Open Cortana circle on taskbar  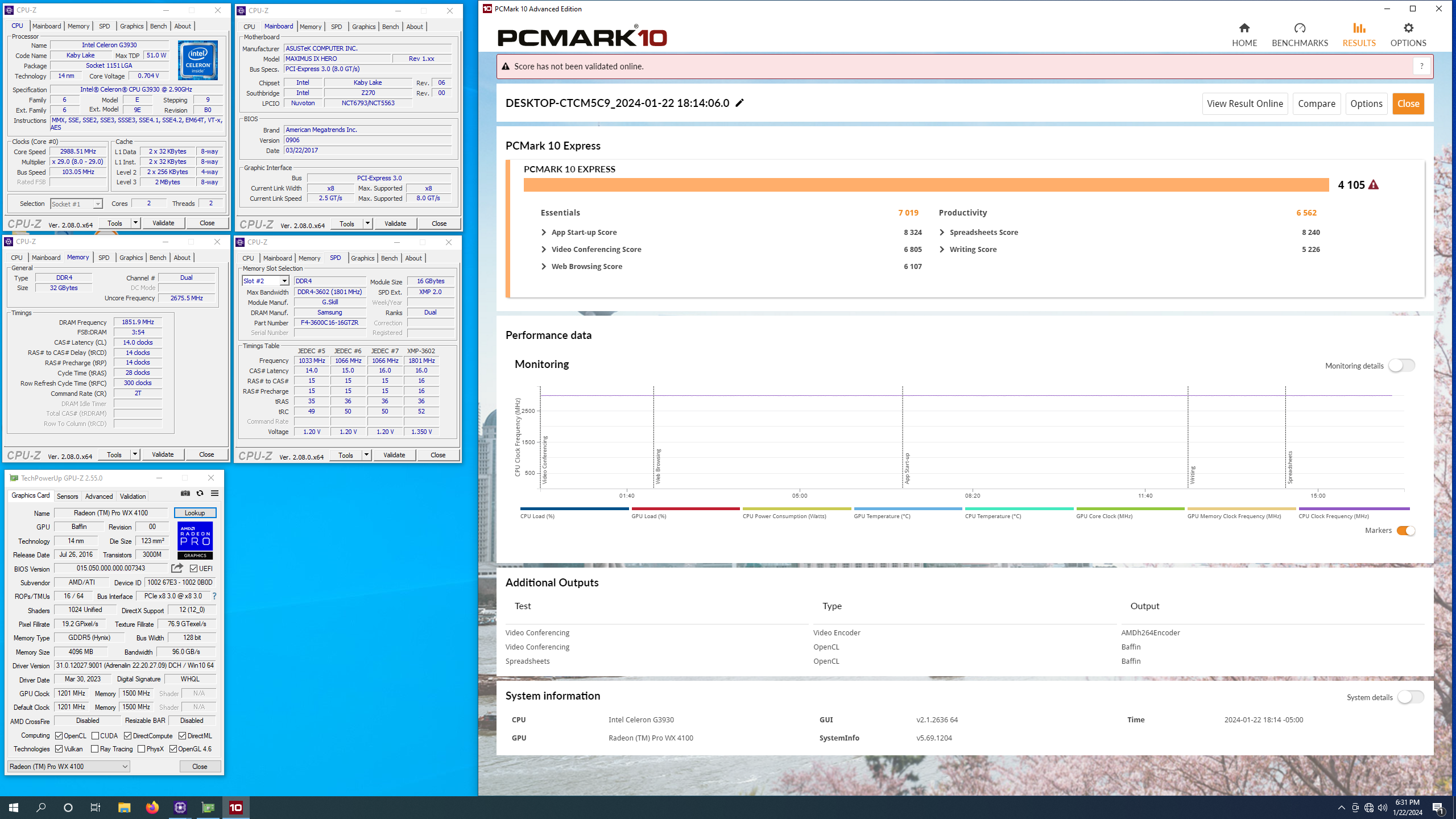click(x=68, y=808)
